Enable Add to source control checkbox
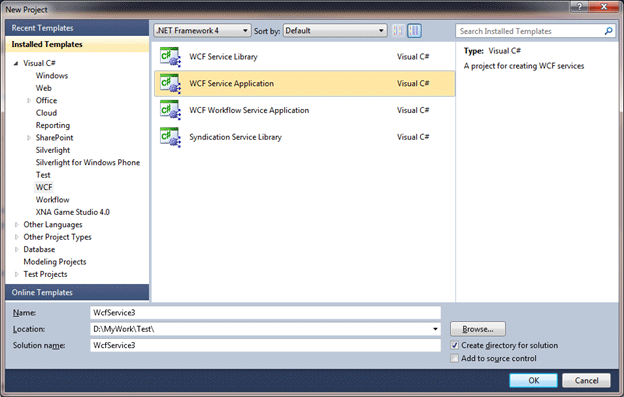The image size is (624, 397). (x=454, y=358)
